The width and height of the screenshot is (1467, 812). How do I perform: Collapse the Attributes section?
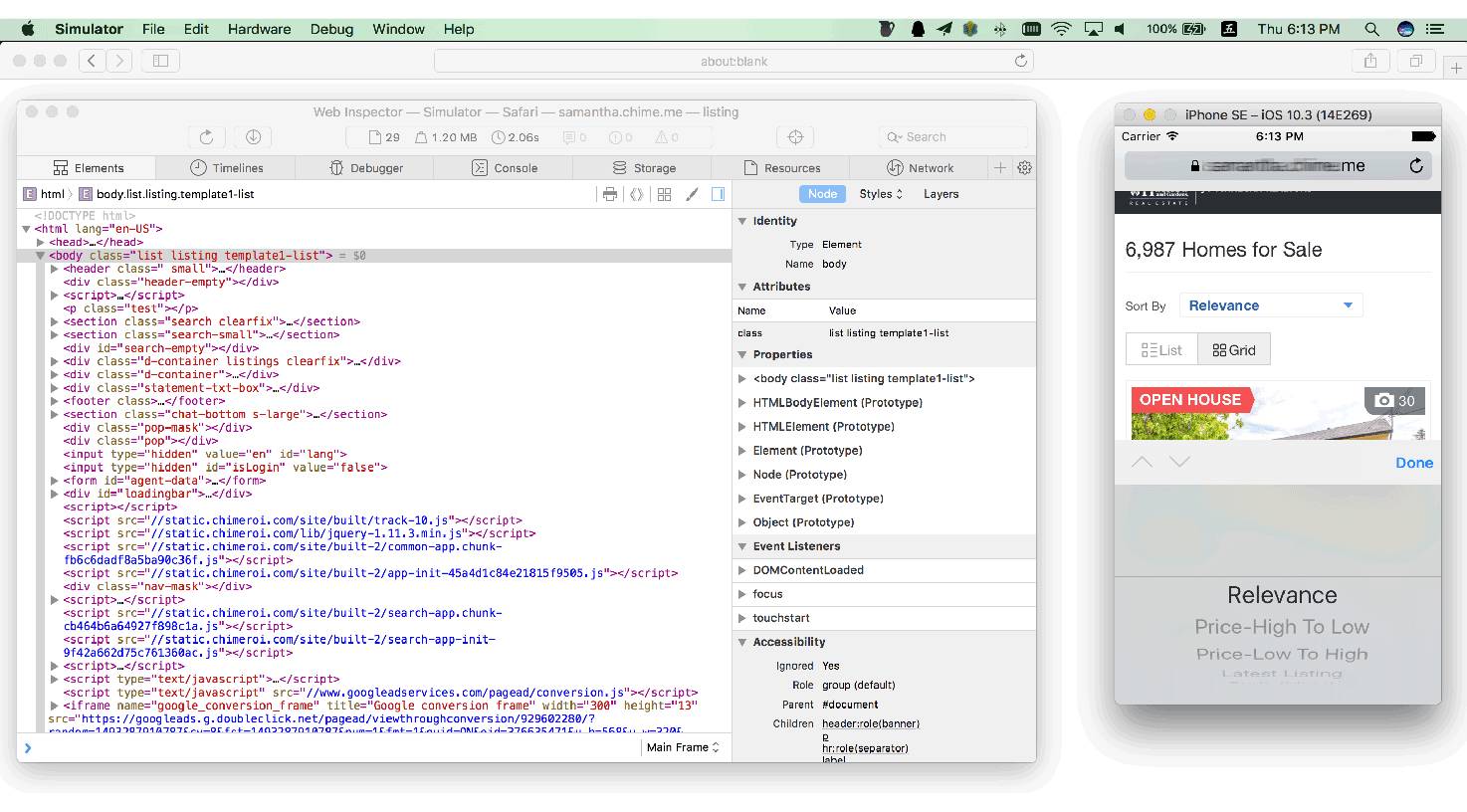[x=742, y=287]
